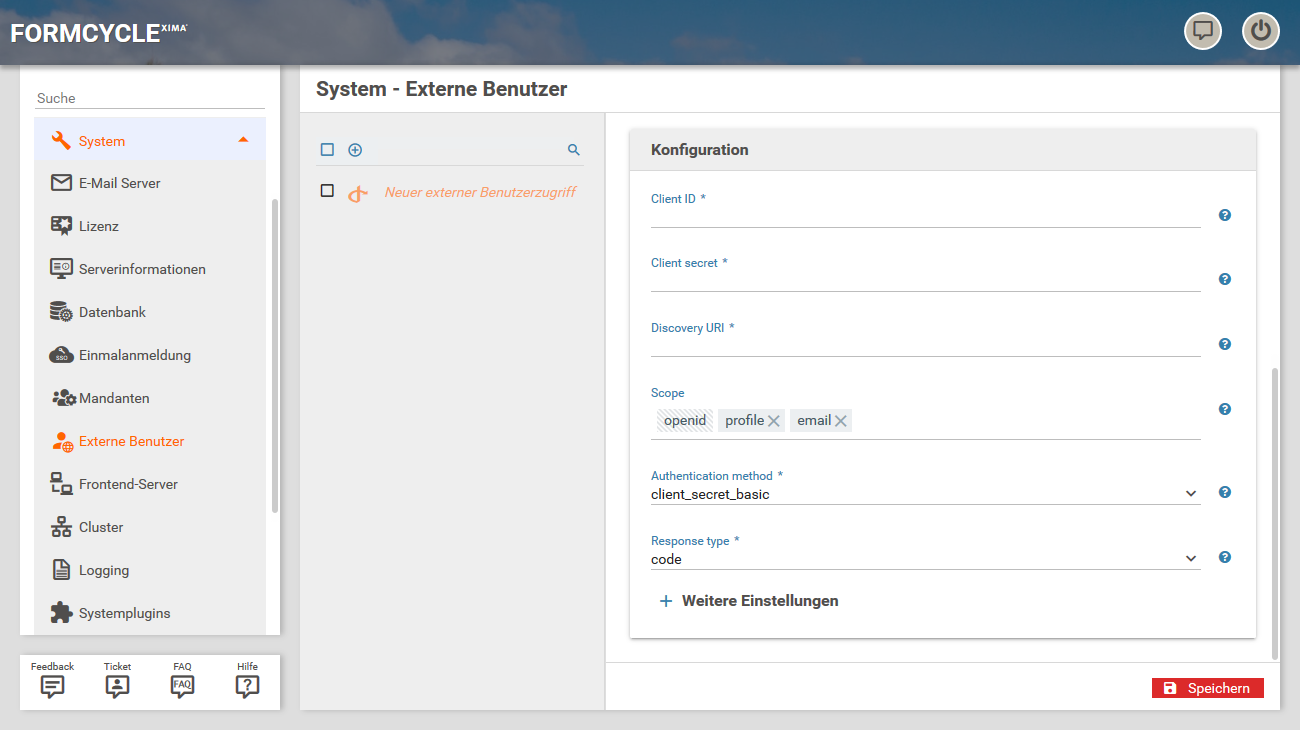Focus the Client secret field

[926, 281]
